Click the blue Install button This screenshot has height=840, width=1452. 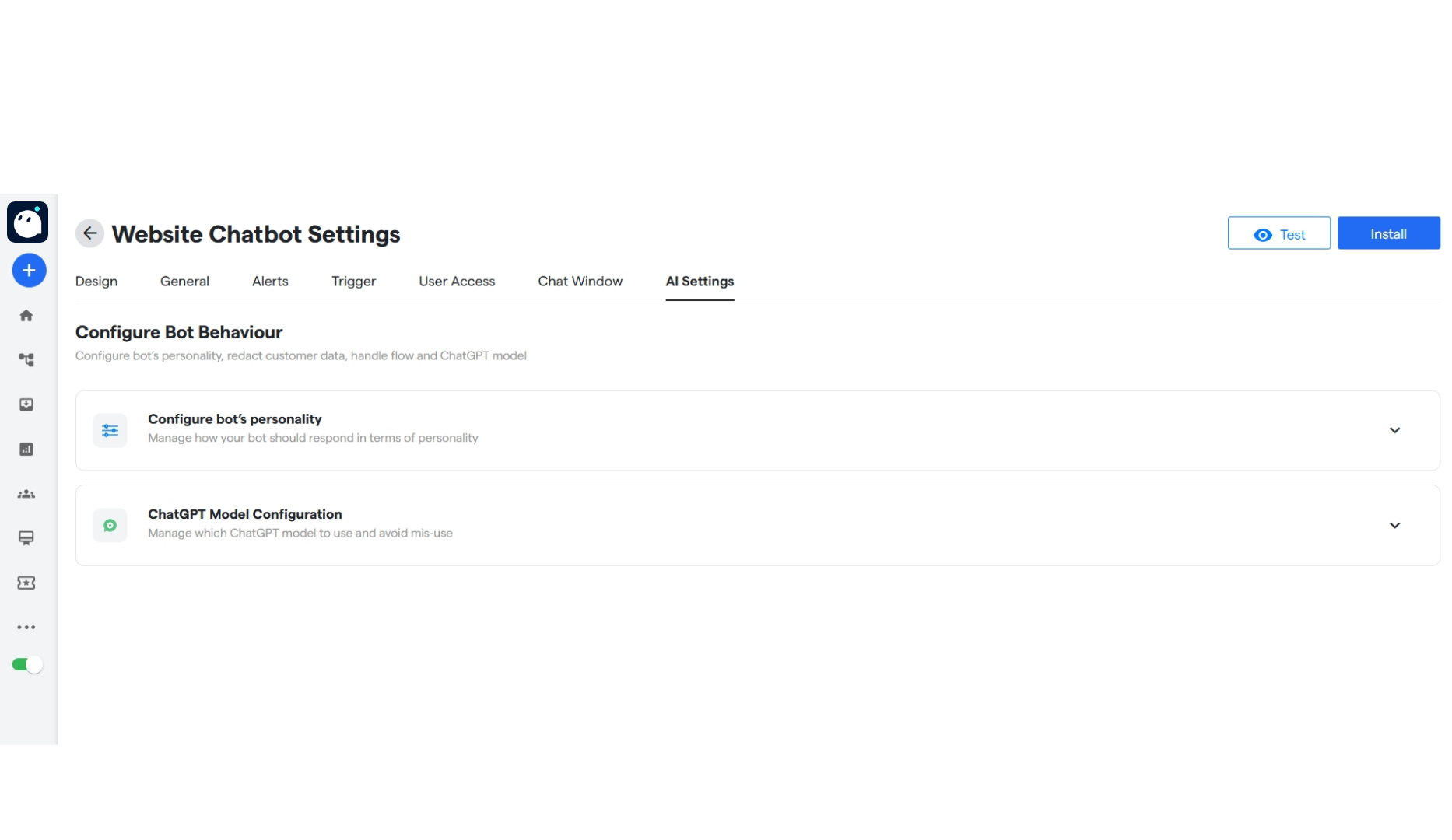click(x=1388, y=233)
